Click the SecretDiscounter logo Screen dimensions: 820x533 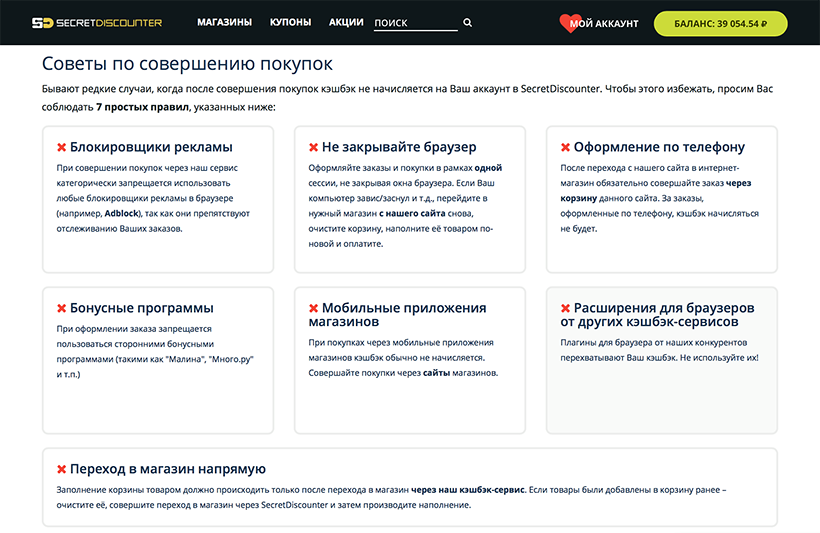coord(96,23)
